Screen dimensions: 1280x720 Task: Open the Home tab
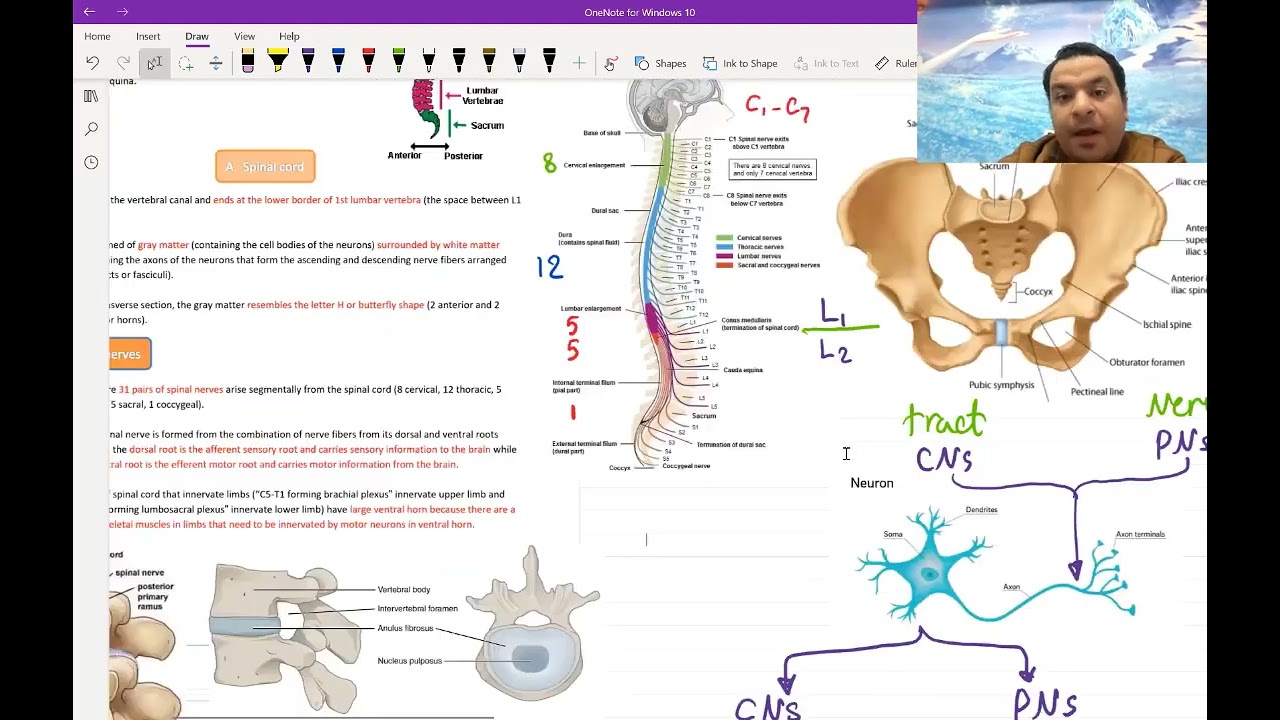point(97,36)
